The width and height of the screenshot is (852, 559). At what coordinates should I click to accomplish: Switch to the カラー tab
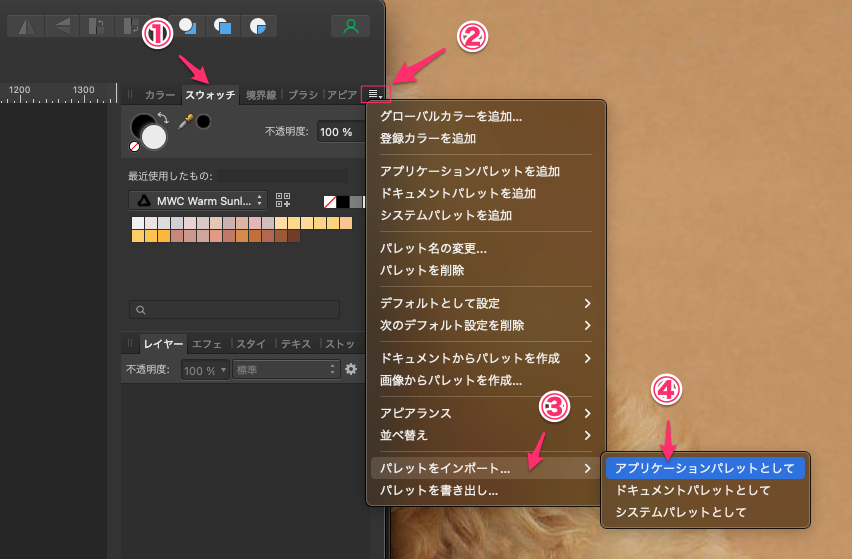[160, 95]
